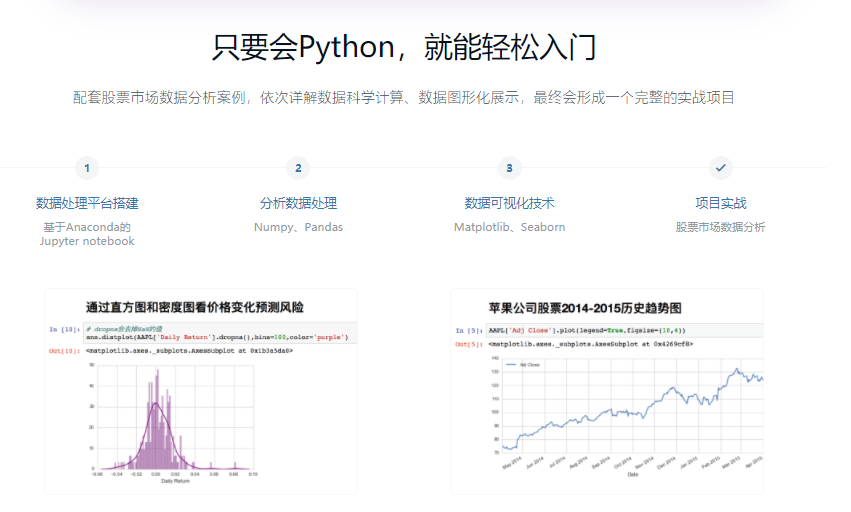This screenshot has width=851, height=512.
Task: Click the 股票市场数据分析 subtitle text
Action: (720, 227)
